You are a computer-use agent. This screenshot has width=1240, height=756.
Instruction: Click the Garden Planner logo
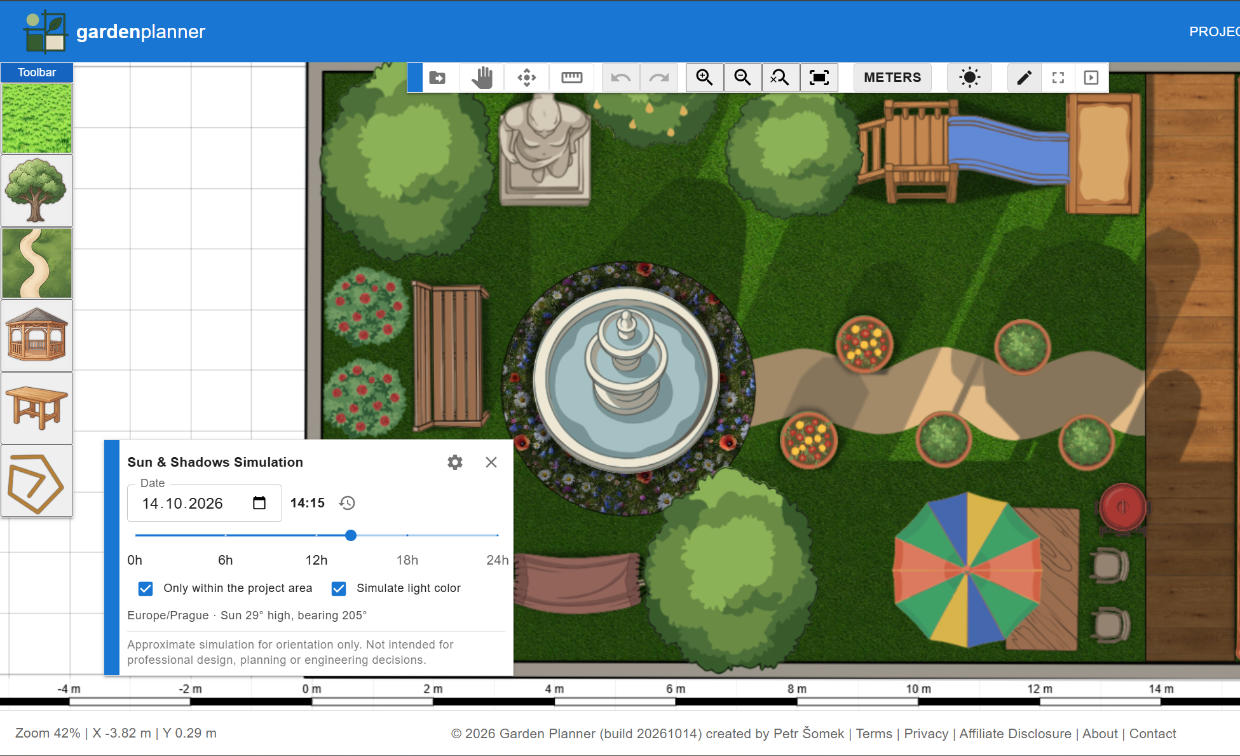(114, 32)
